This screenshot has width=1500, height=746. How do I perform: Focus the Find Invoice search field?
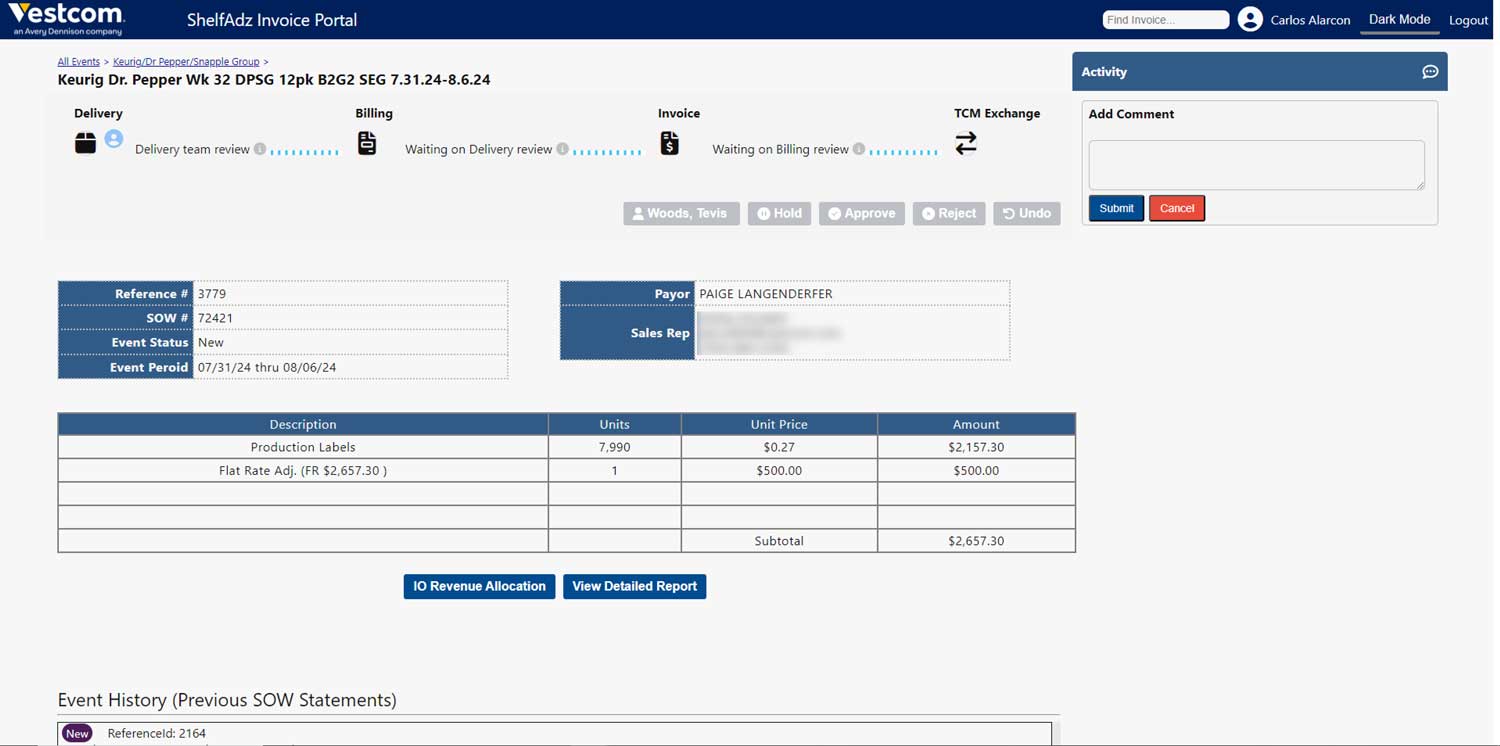(x=1165, y=20)
